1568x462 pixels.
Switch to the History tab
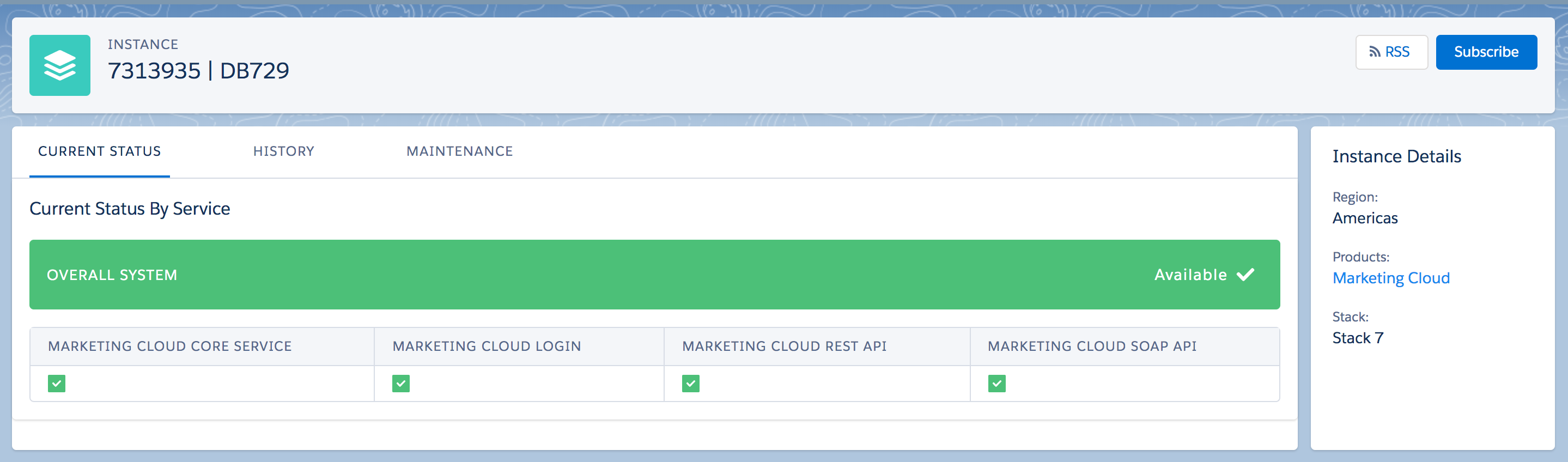(284, 151)
